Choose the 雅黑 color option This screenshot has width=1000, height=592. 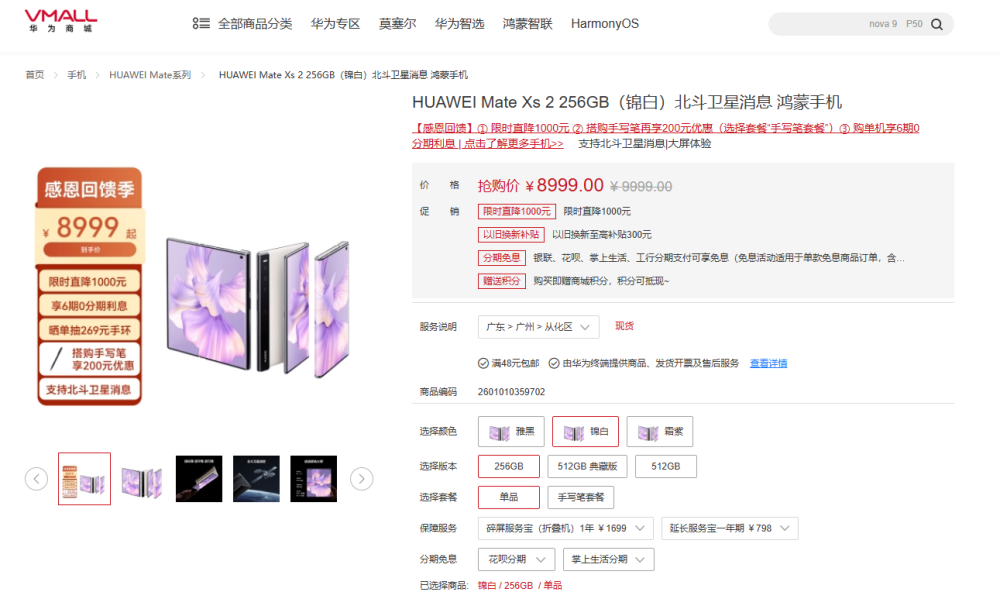click(511, 432)
